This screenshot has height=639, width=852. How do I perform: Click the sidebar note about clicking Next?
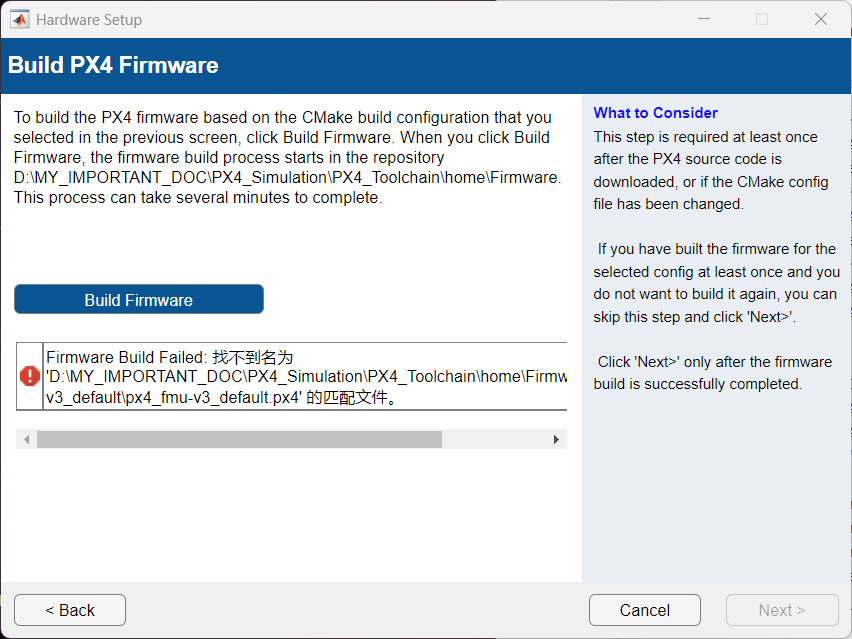coord(714,373)
